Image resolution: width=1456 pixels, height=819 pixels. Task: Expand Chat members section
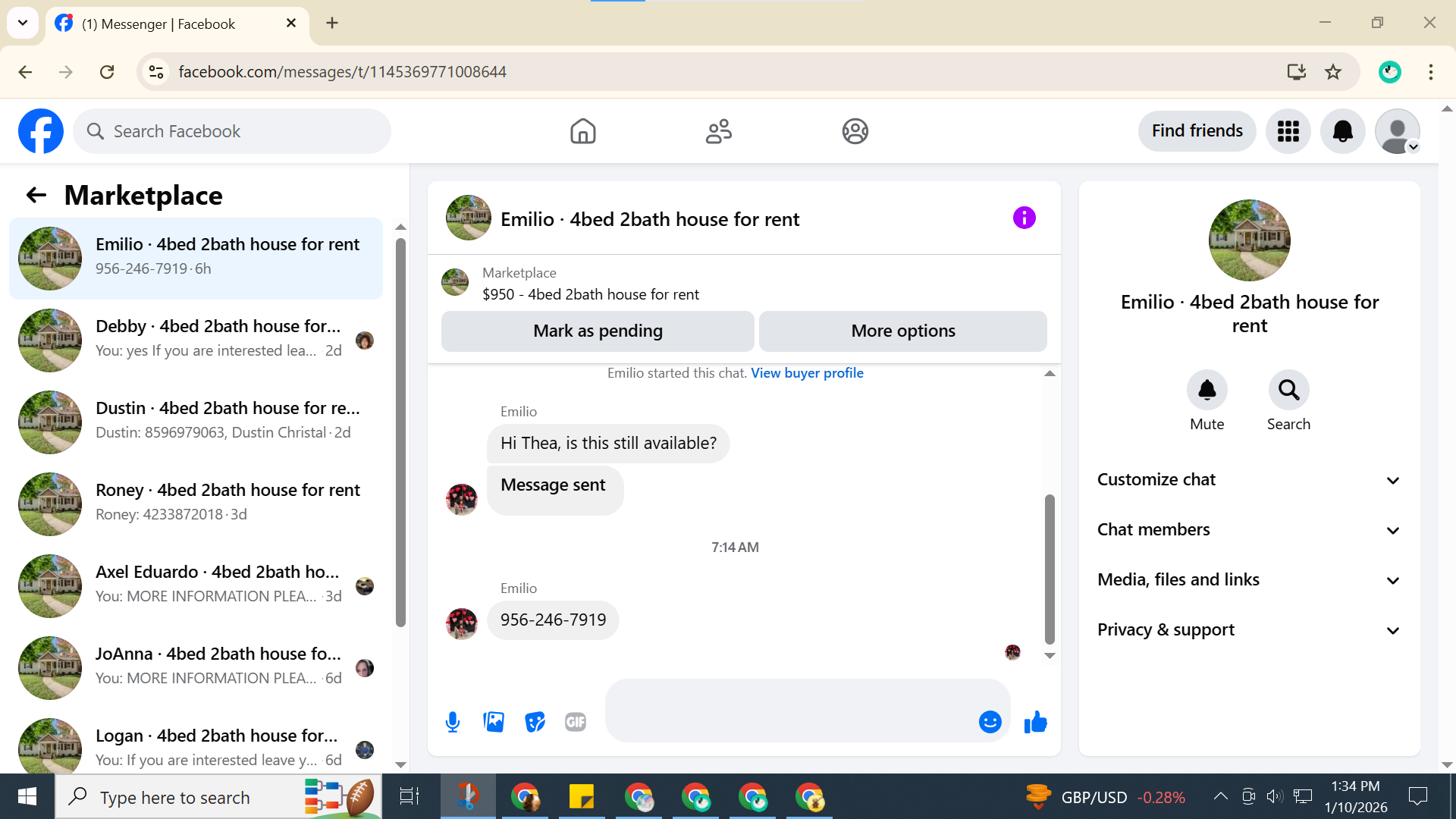coord(1248,530)
